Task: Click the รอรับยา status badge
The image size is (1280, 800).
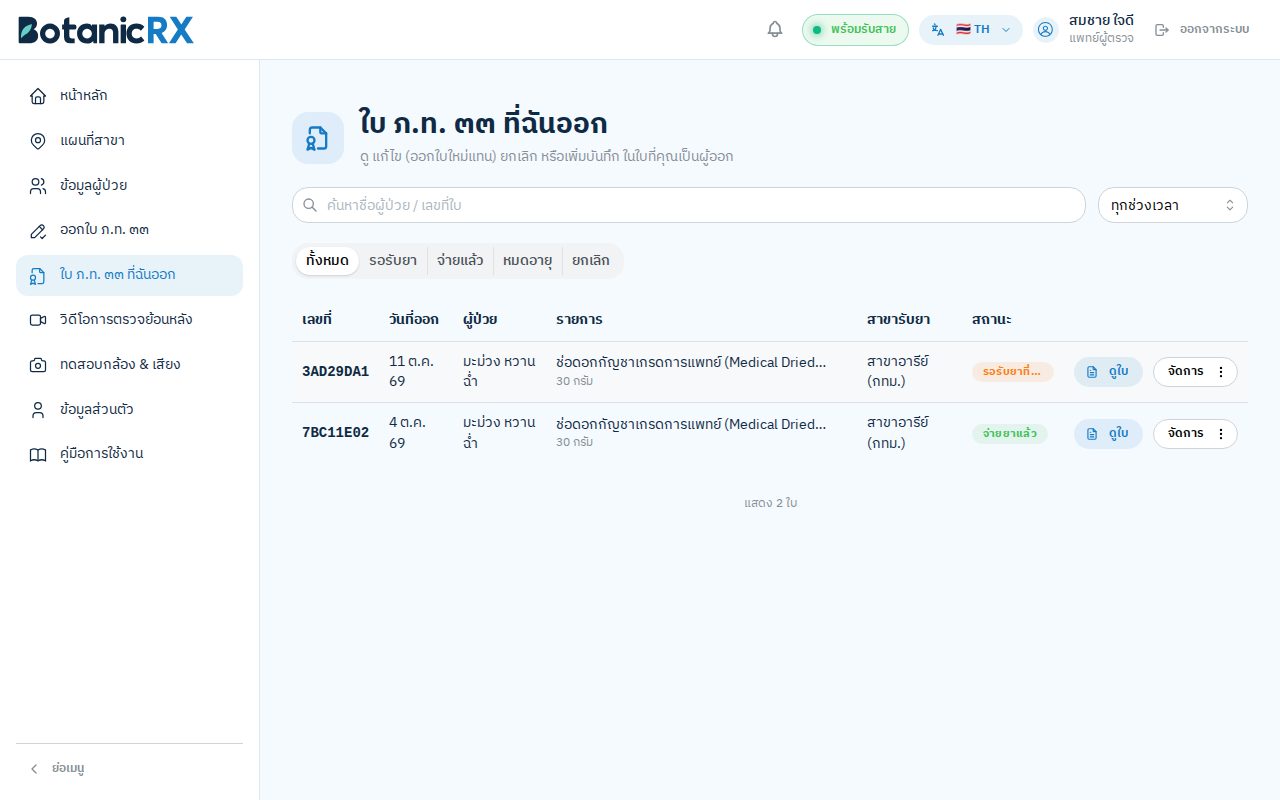Action: click(x=1013, y=372)
